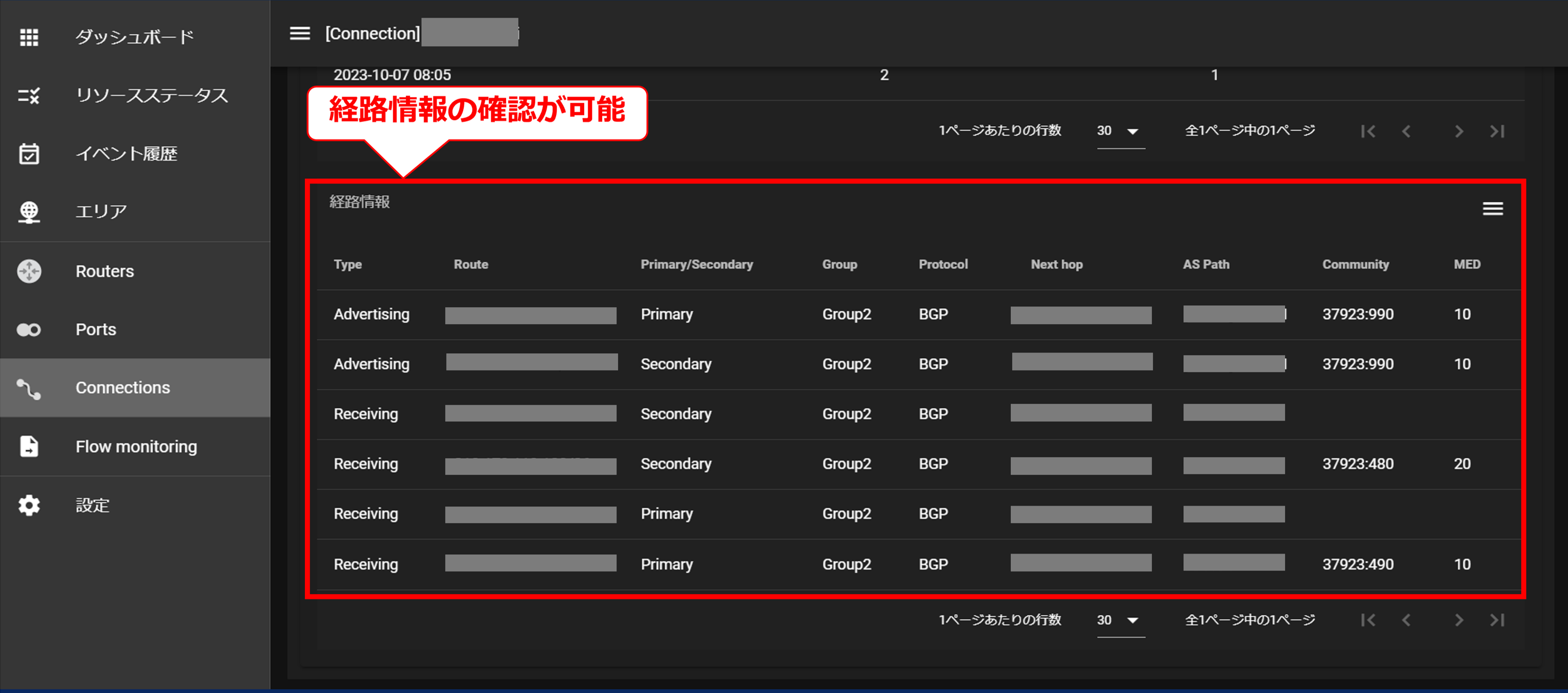
Task: Go to the first page in the lower pagination
Action: [x=1368, y=620]
